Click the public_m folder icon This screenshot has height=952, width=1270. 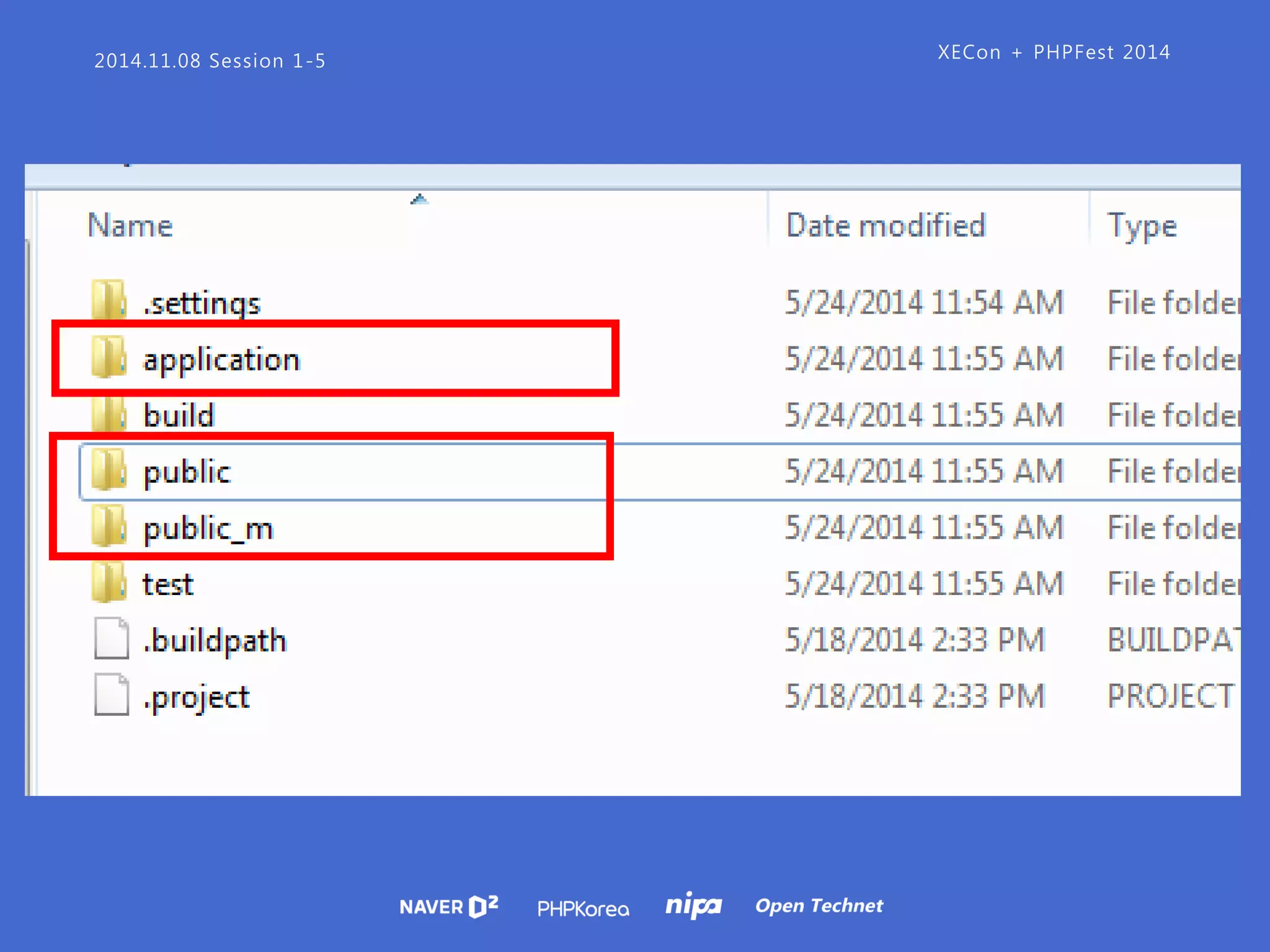tap(109, 527)
